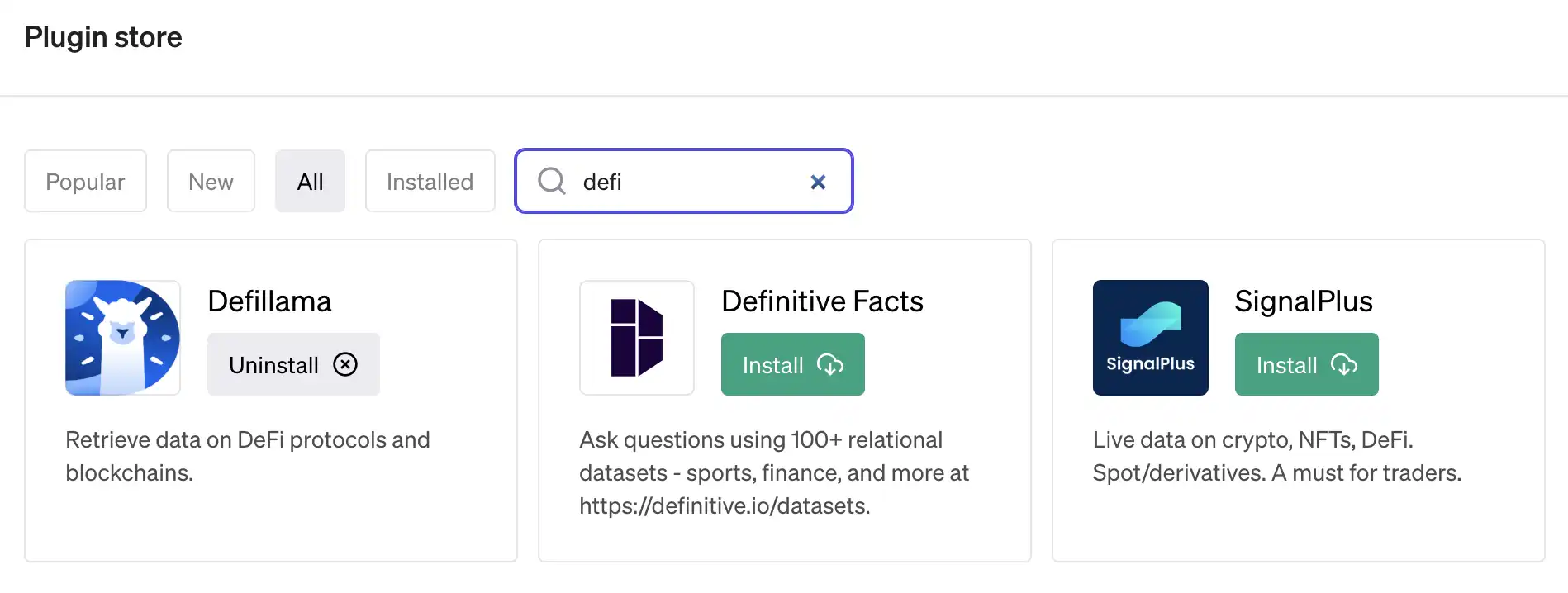
Task: Switch to the Popular tab
Action: pos(85,181)
